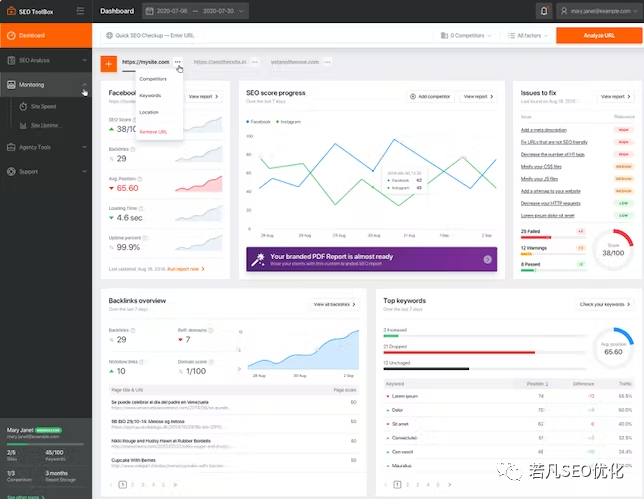Expand the SEO Analysis sidebar section
The width and height of the screenshot is (644, 499).
(46, 60)
